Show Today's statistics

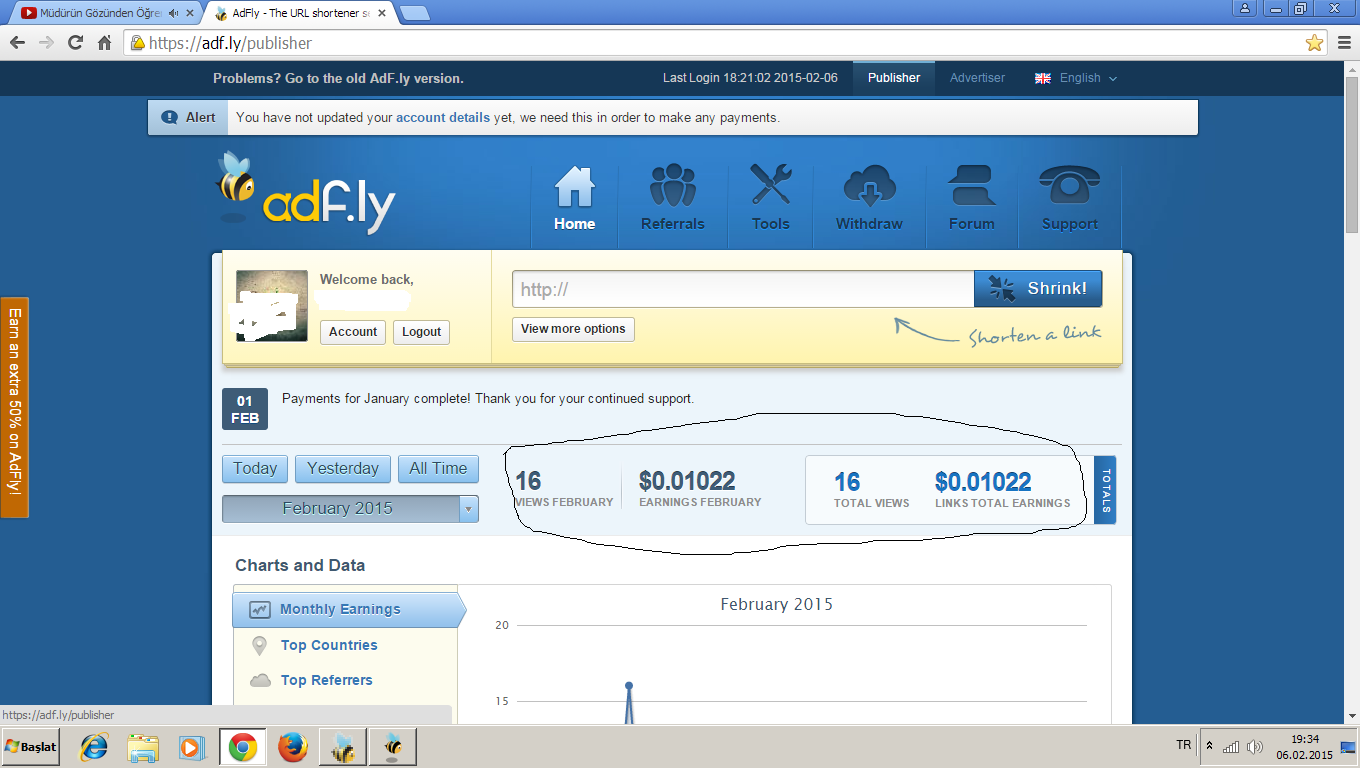(x=255, y=469)
